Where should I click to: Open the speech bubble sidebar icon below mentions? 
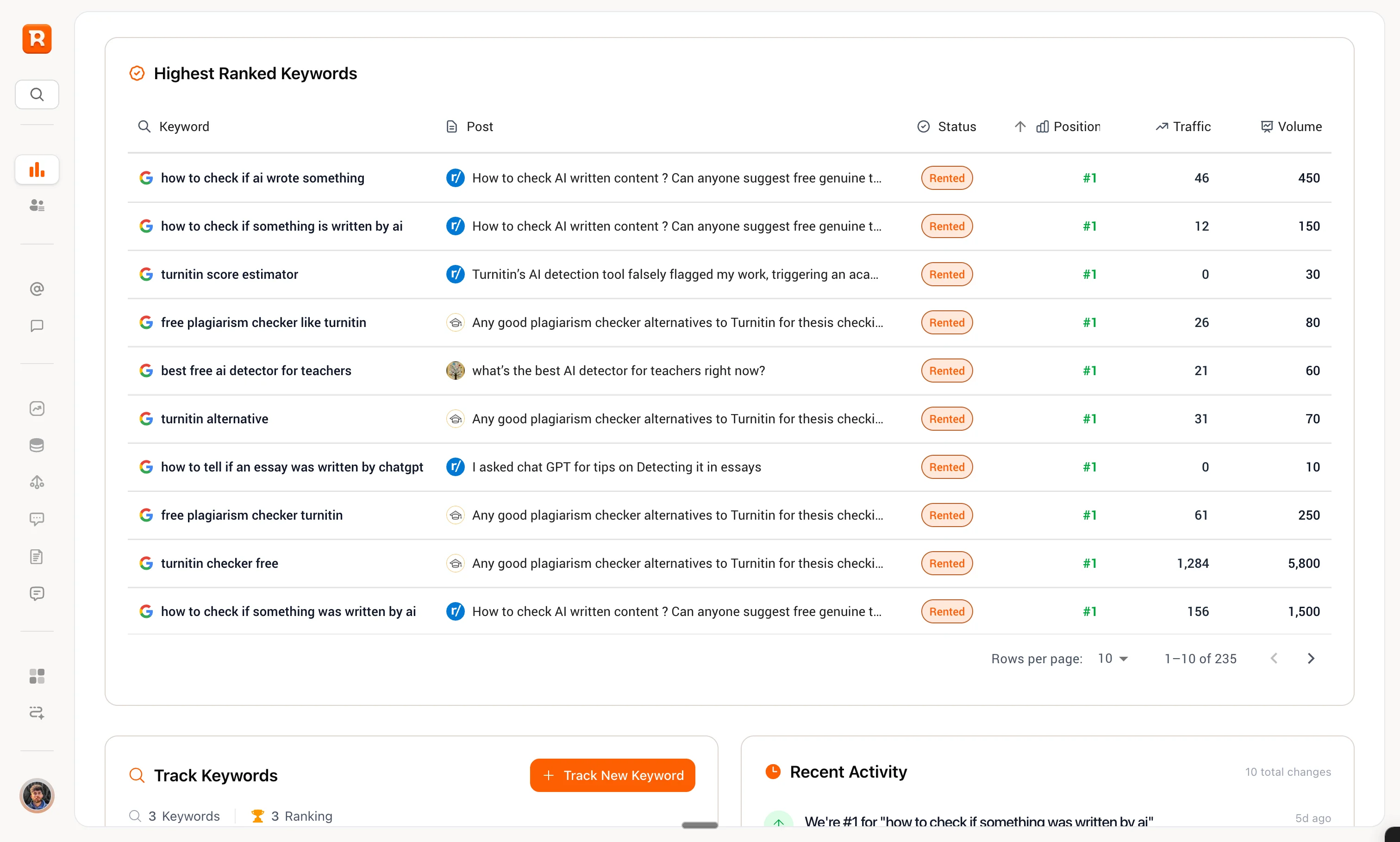37,326
